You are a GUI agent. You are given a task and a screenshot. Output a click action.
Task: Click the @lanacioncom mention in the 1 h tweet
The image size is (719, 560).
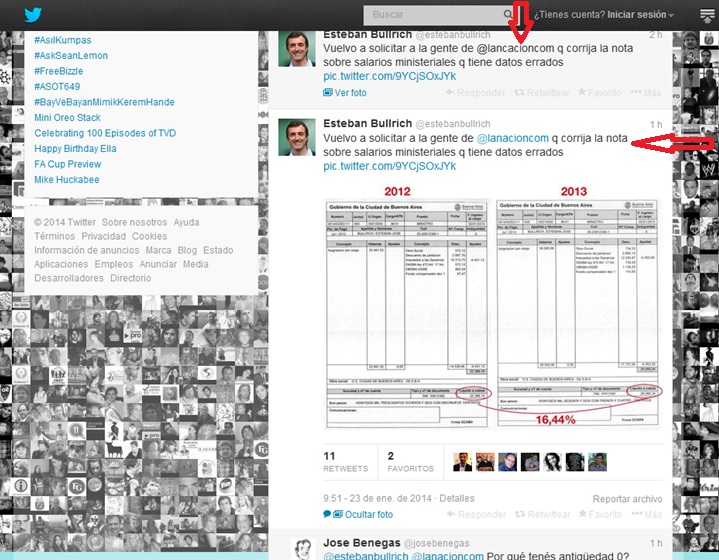(x=513, y=138)
